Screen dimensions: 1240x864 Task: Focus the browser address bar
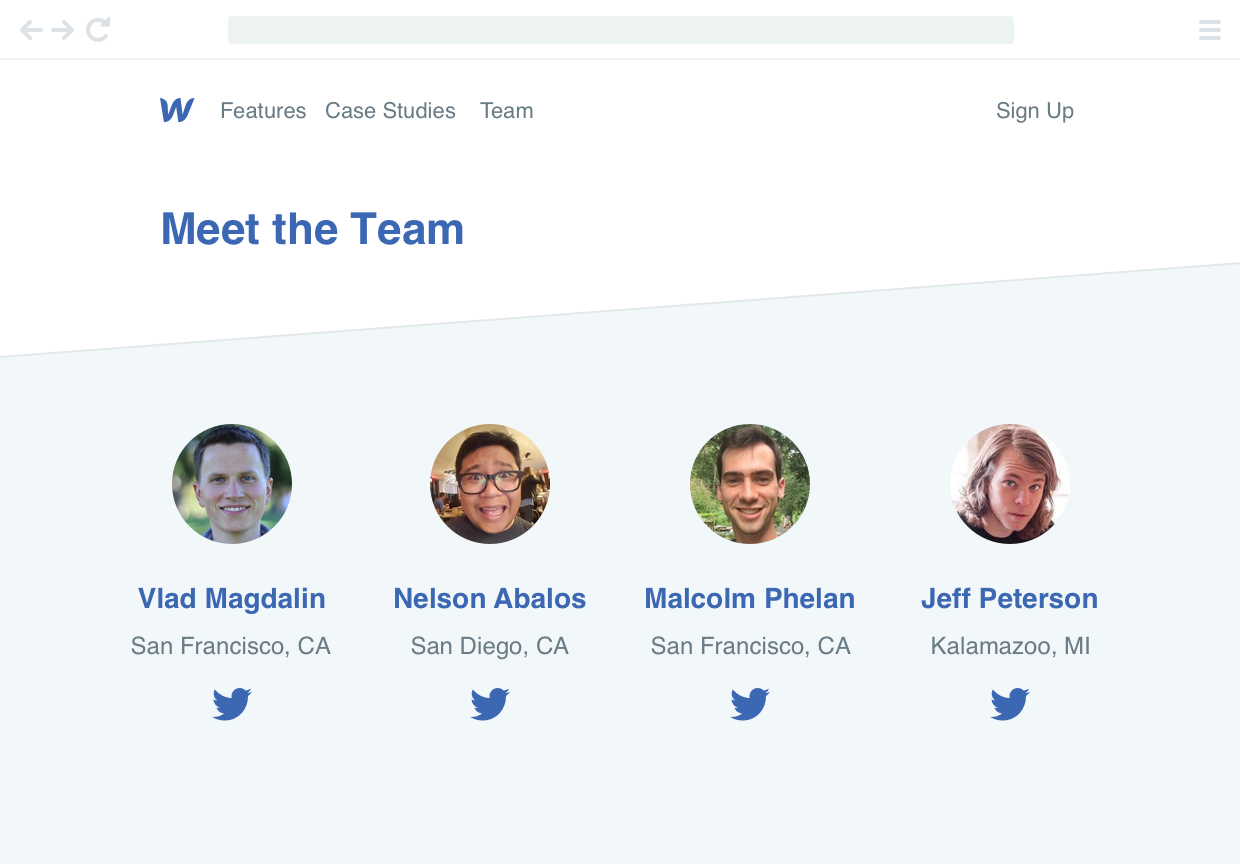pyautogui.click(x=620, y=30)
